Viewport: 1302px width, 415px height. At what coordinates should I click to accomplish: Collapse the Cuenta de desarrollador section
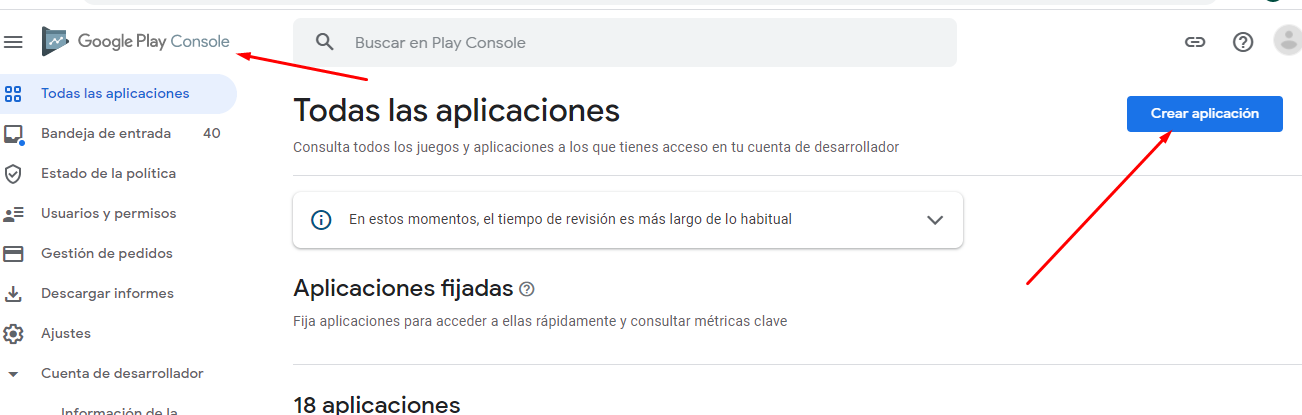tap(13, 374)
